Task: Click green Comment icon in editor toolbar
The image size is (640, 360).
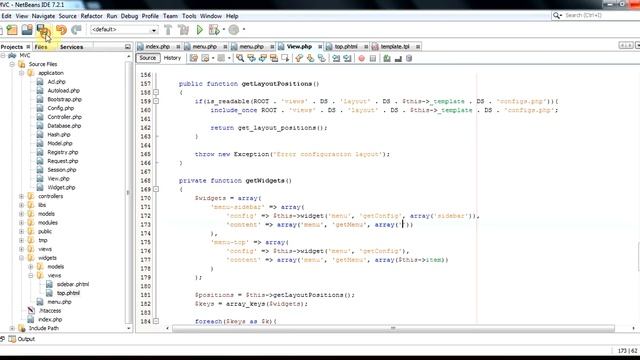Action: pos(387,58)
